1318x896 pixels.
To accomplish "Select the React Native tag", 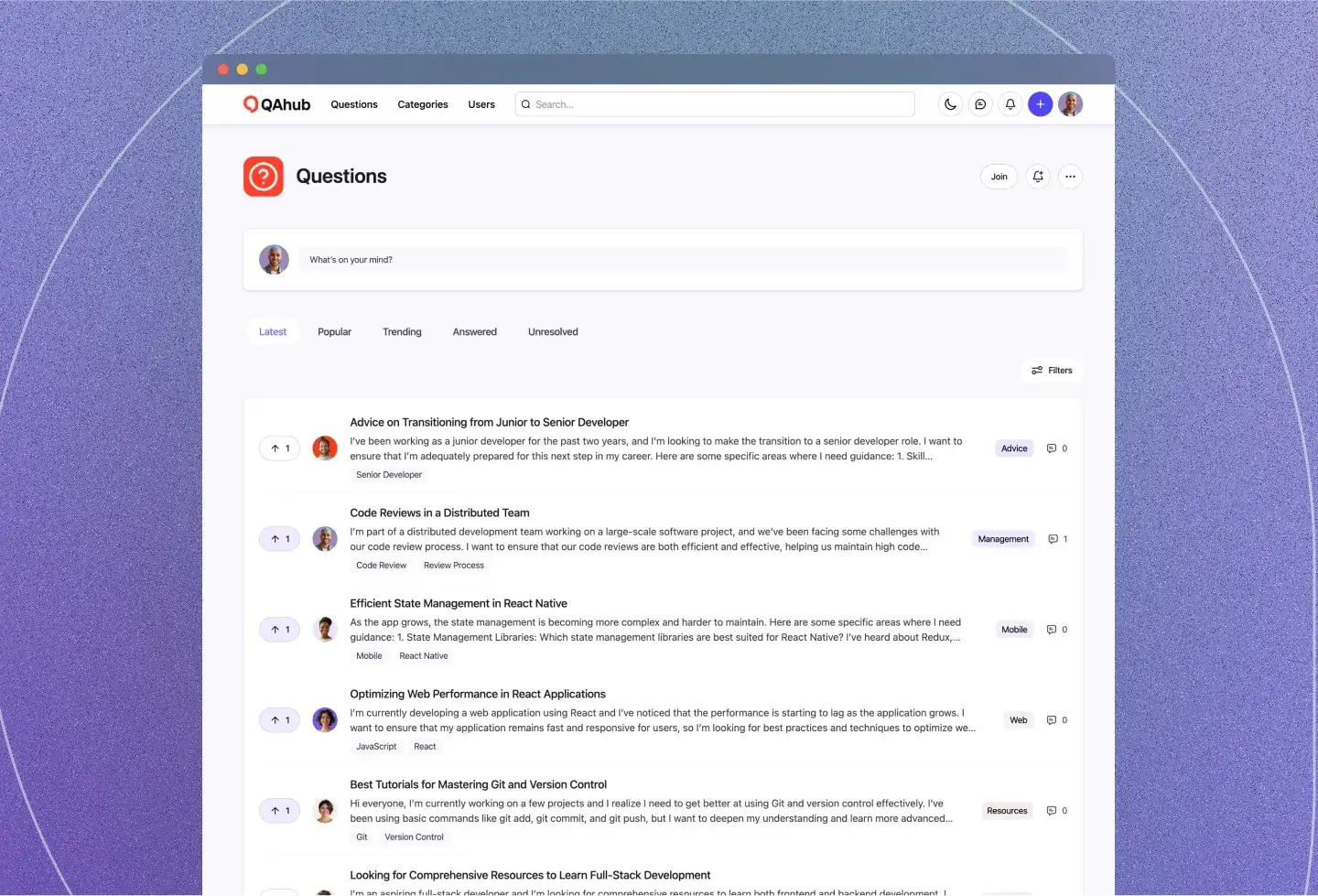I will coord(424,656).
